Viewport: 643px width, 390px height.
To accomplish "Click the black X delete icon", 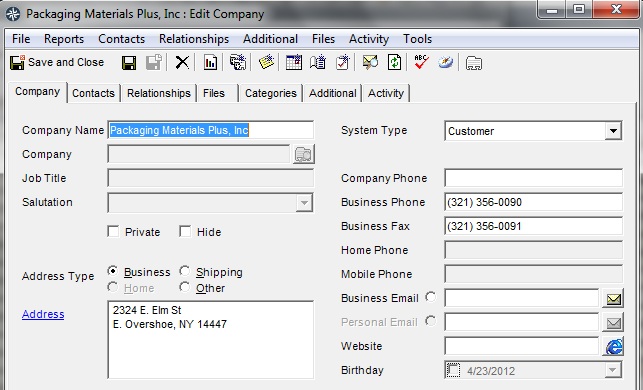I will pyautogui.click(x=182, y=63).
